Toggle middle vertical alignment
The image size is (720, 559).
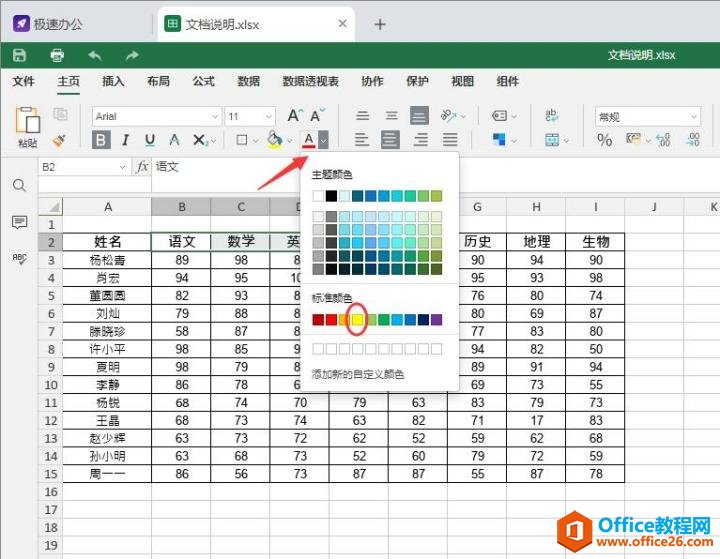[x=391, y=115]
